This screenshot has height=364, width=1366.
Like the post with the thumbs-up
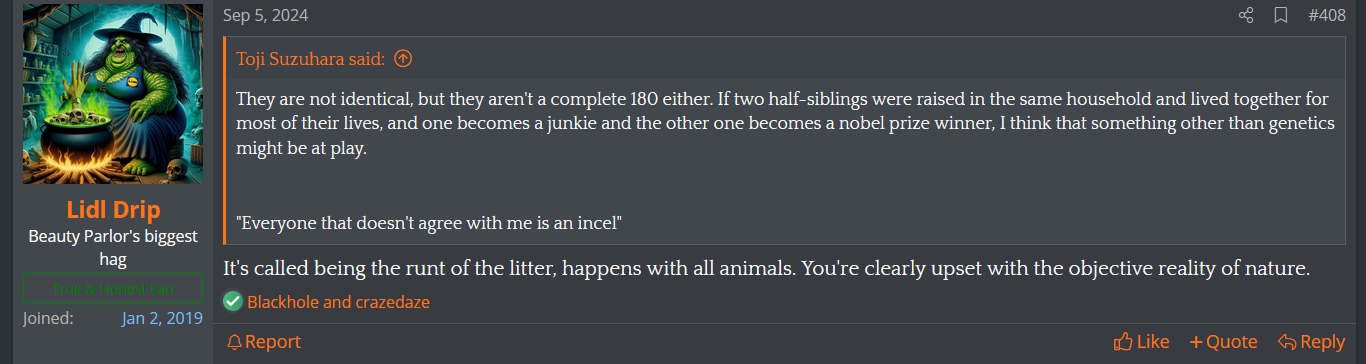click(x=1142, y=342)
